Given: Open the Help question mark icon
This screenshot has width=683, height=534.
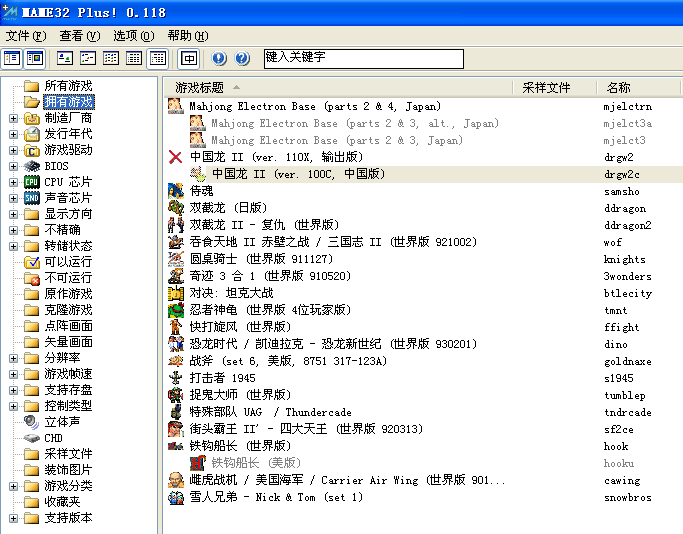Looking at the screenshot, I should [242, 58].
